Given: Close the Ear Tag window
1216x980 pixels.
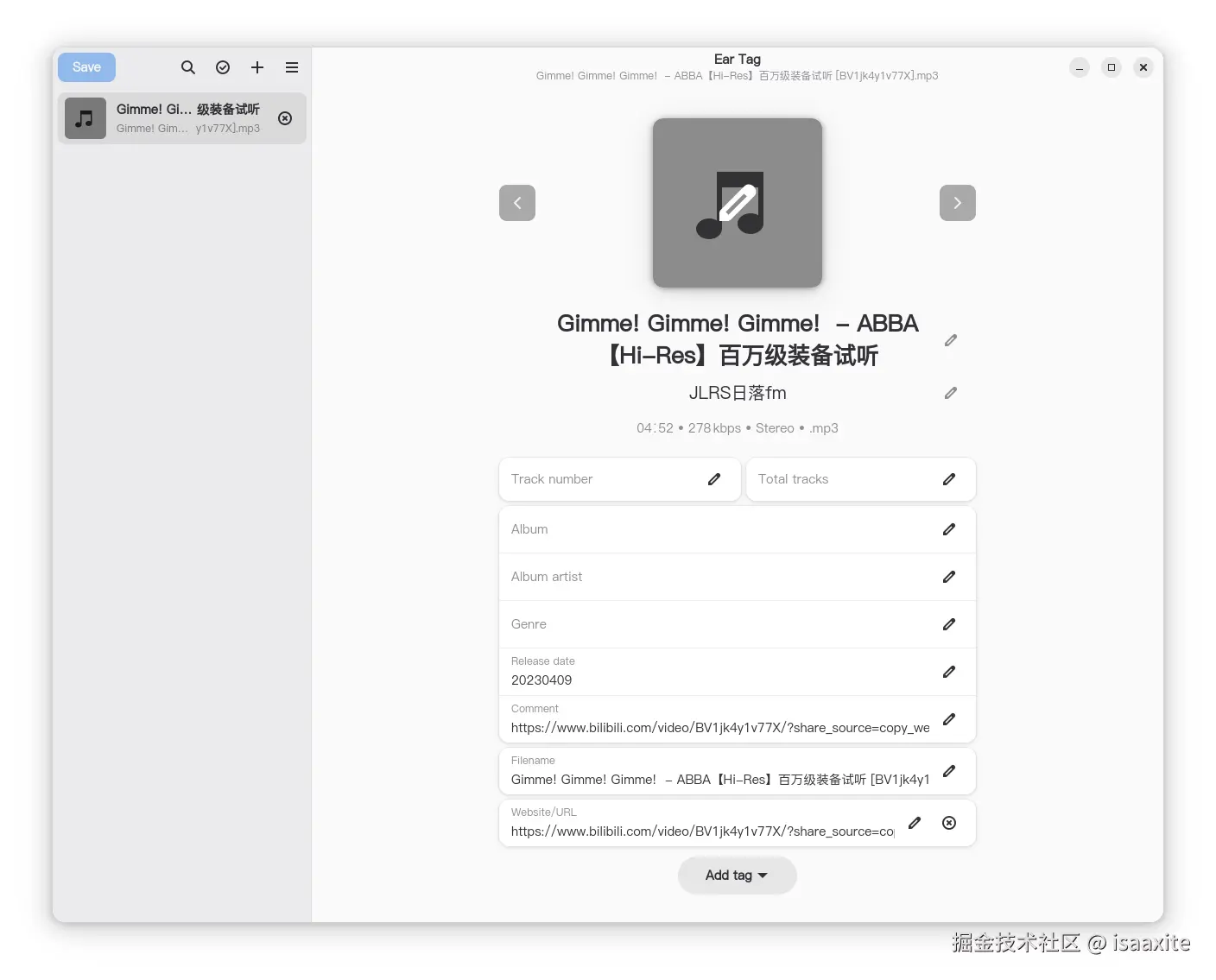Looking at the screenshot, I should [1143, 67].
